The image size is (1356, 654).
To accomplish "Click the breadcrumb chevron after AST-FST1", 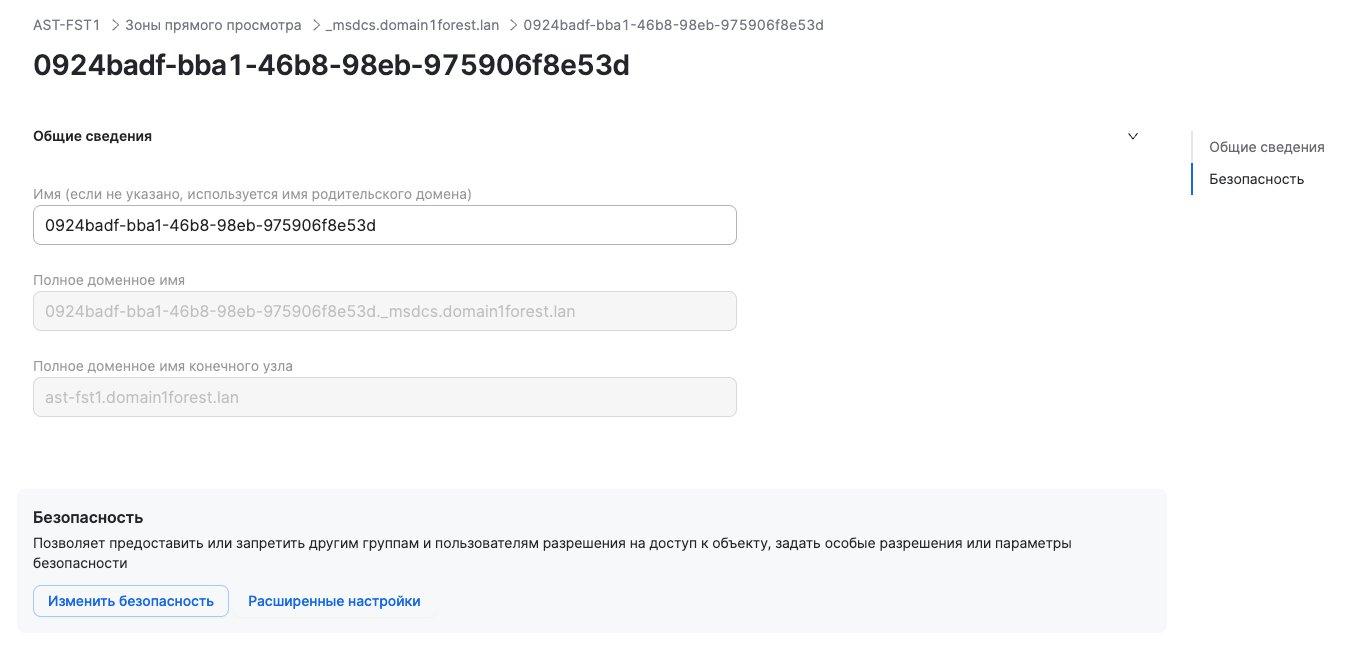I will pyautogui.click(x=113, y=25).
